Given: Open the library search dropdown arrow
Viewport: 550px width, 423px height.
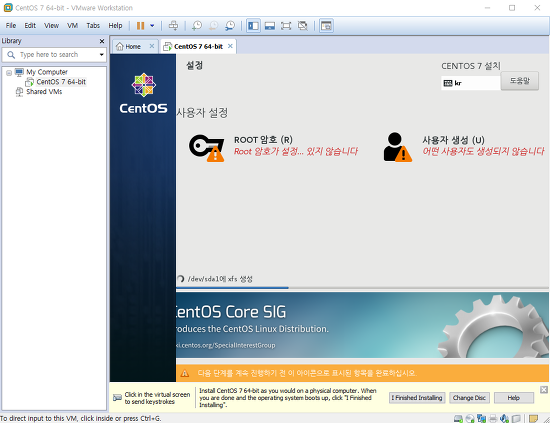Looking at the screenshot, I should [x=101, y=55].
